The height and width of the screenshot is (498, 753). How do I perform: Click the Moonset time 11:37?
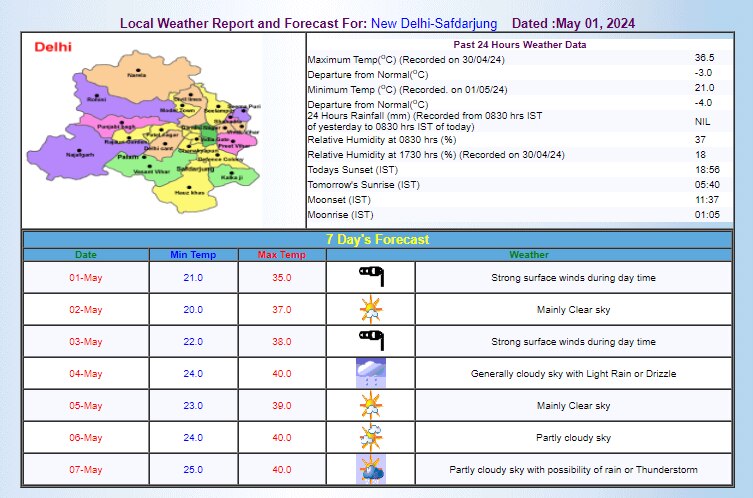(x=707, y=199)
